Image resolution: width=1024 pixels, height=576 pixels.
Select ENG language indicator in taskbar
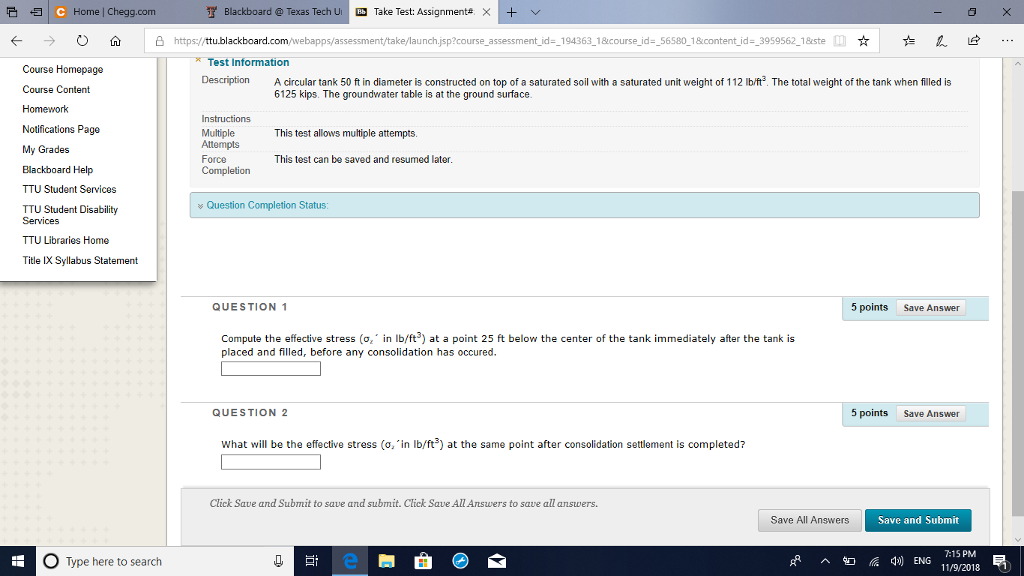coord(922,561)
